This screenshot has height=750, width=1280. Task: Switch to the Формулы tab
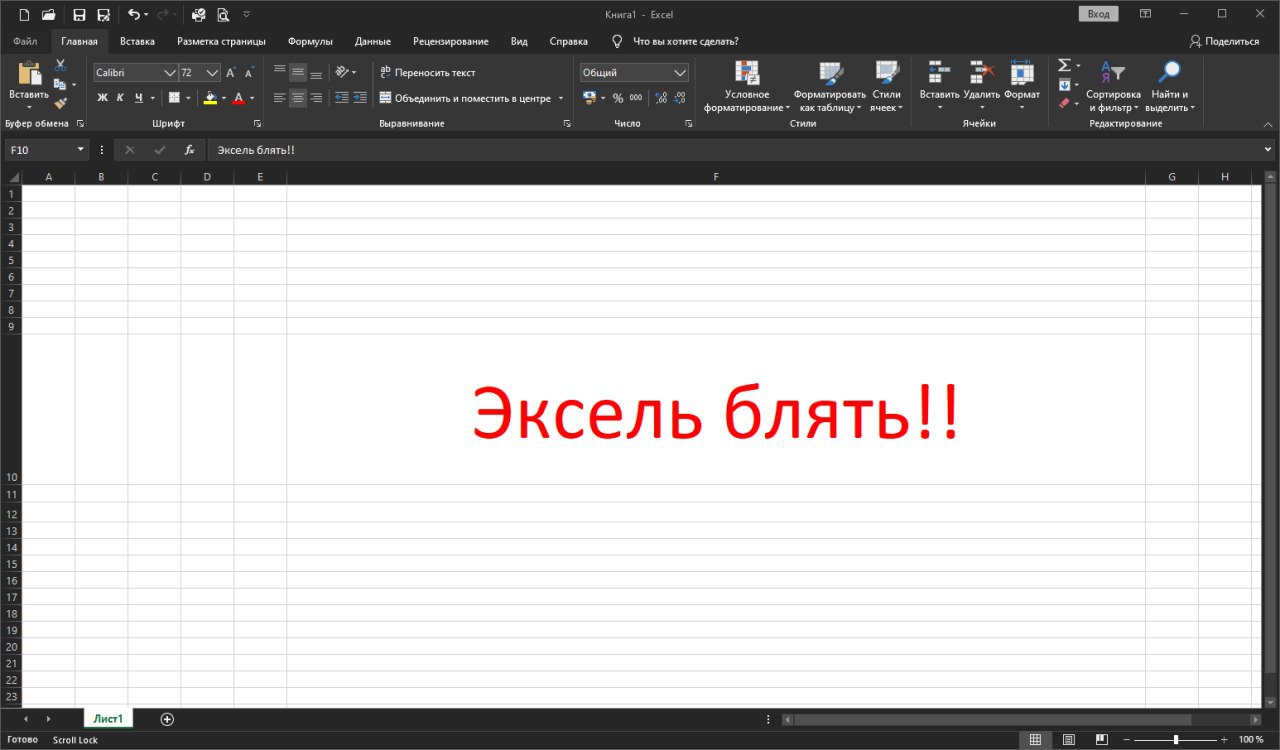coord(310,41)
